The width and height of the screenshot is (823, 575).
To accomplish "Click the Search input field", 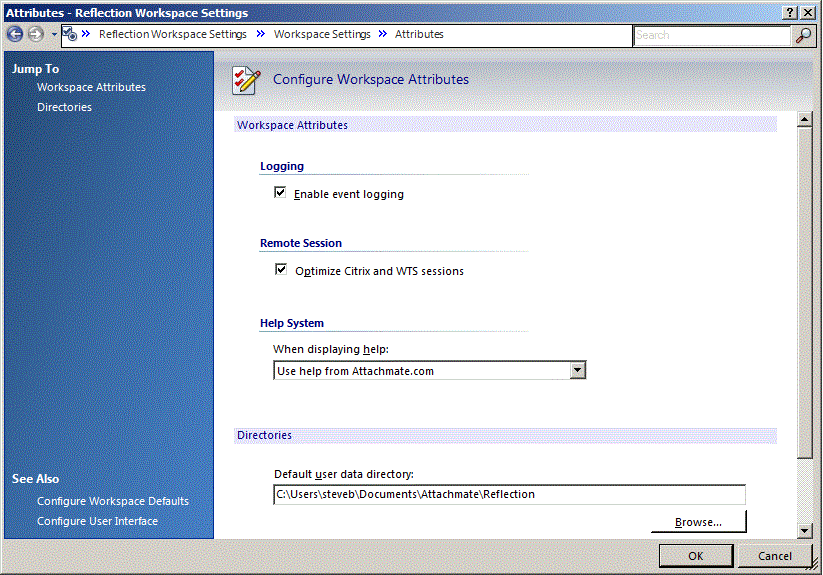I will click(x=711, y=35).
